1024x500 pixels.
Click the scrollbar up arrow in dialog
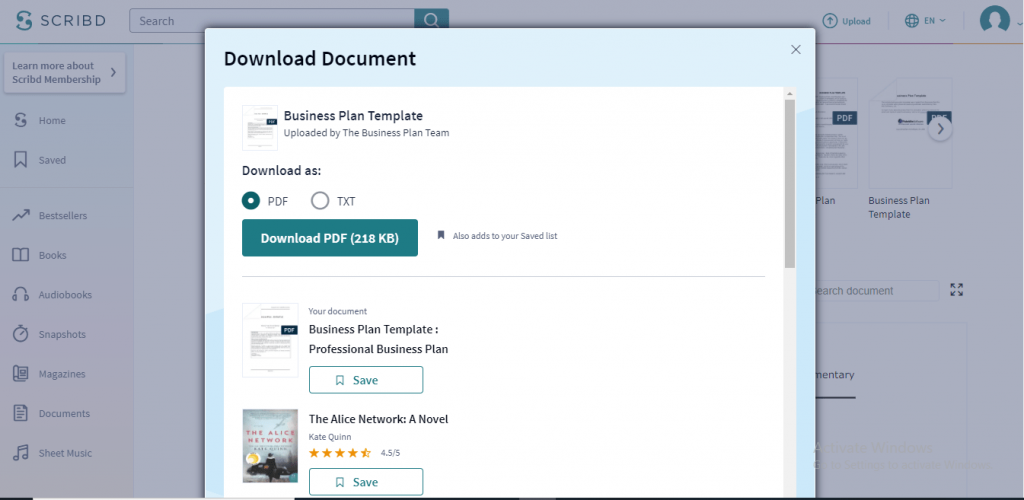(x=790, y=93)
